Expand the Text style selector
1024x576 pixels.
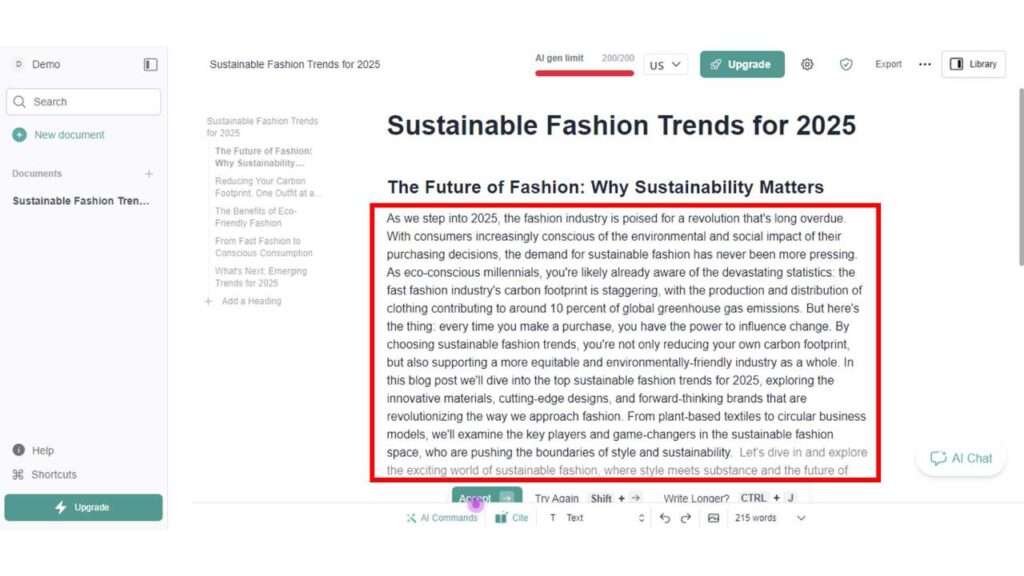[x=597, y=518]
